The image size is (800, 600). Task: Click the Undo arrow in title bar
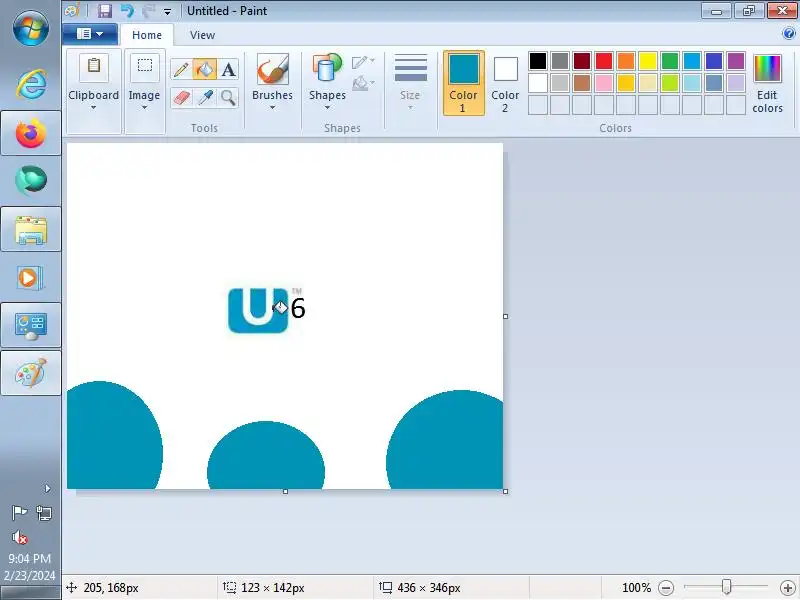(x=127, y=11)
